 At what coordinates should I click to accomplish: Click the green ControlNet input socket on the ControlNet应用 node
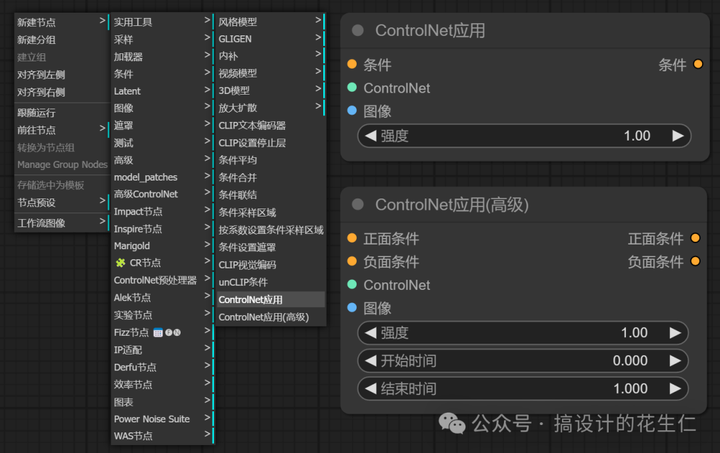click(352, 87)
